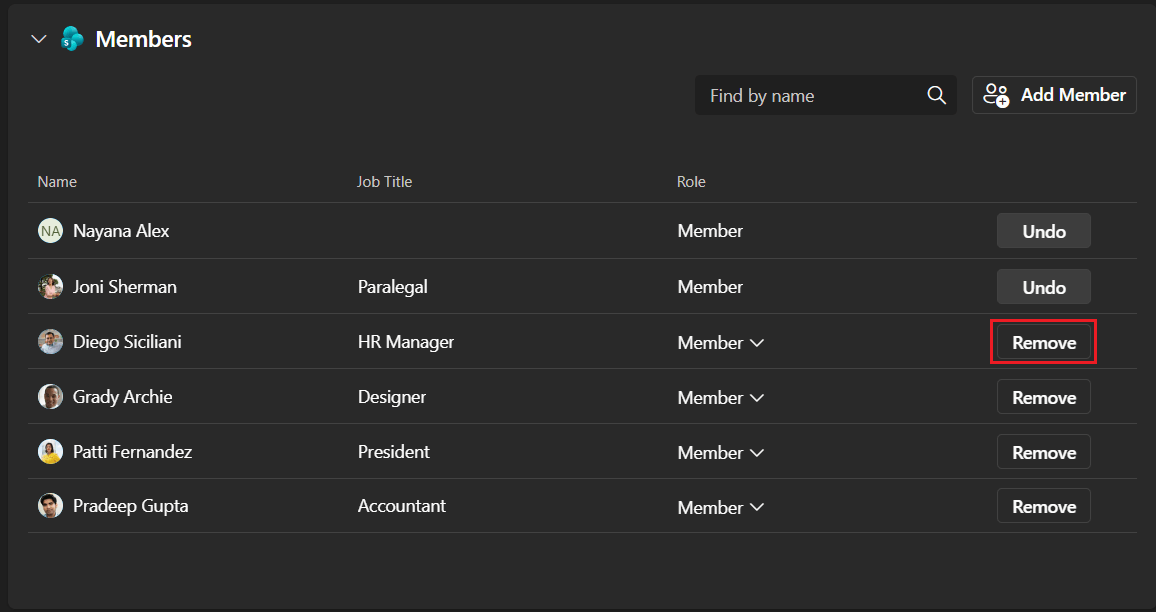Image resolution: width=1156 pixels, height=612 pixels.
Task: Collapse the Members section chevron
Action: pos(39,39)
